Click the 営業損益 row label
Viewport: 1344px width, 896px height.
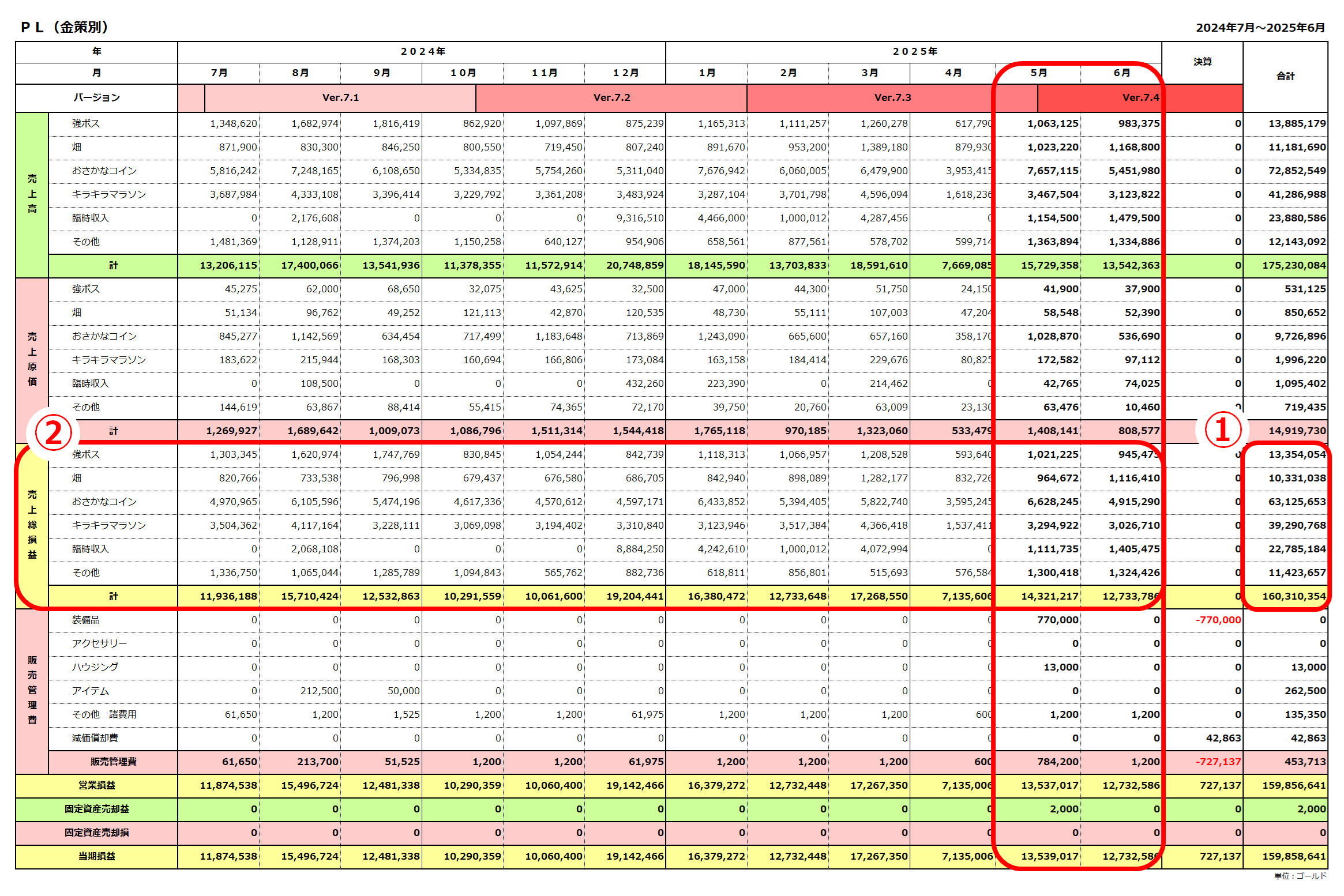(x=96, y=785)
